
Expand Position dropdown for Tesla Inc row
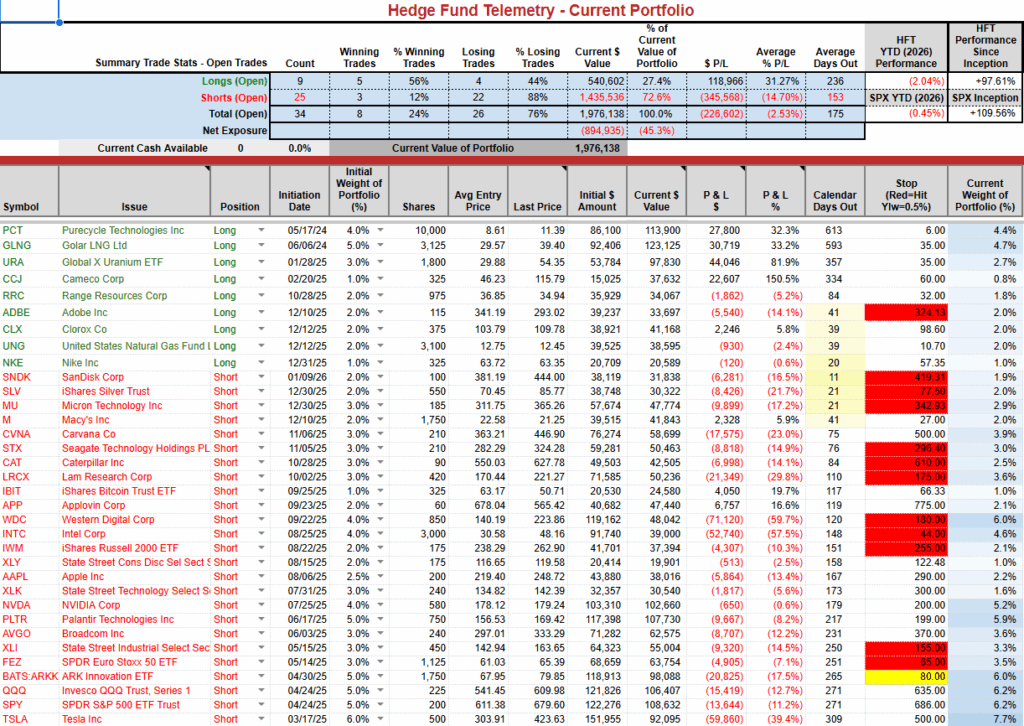point(262,718)
